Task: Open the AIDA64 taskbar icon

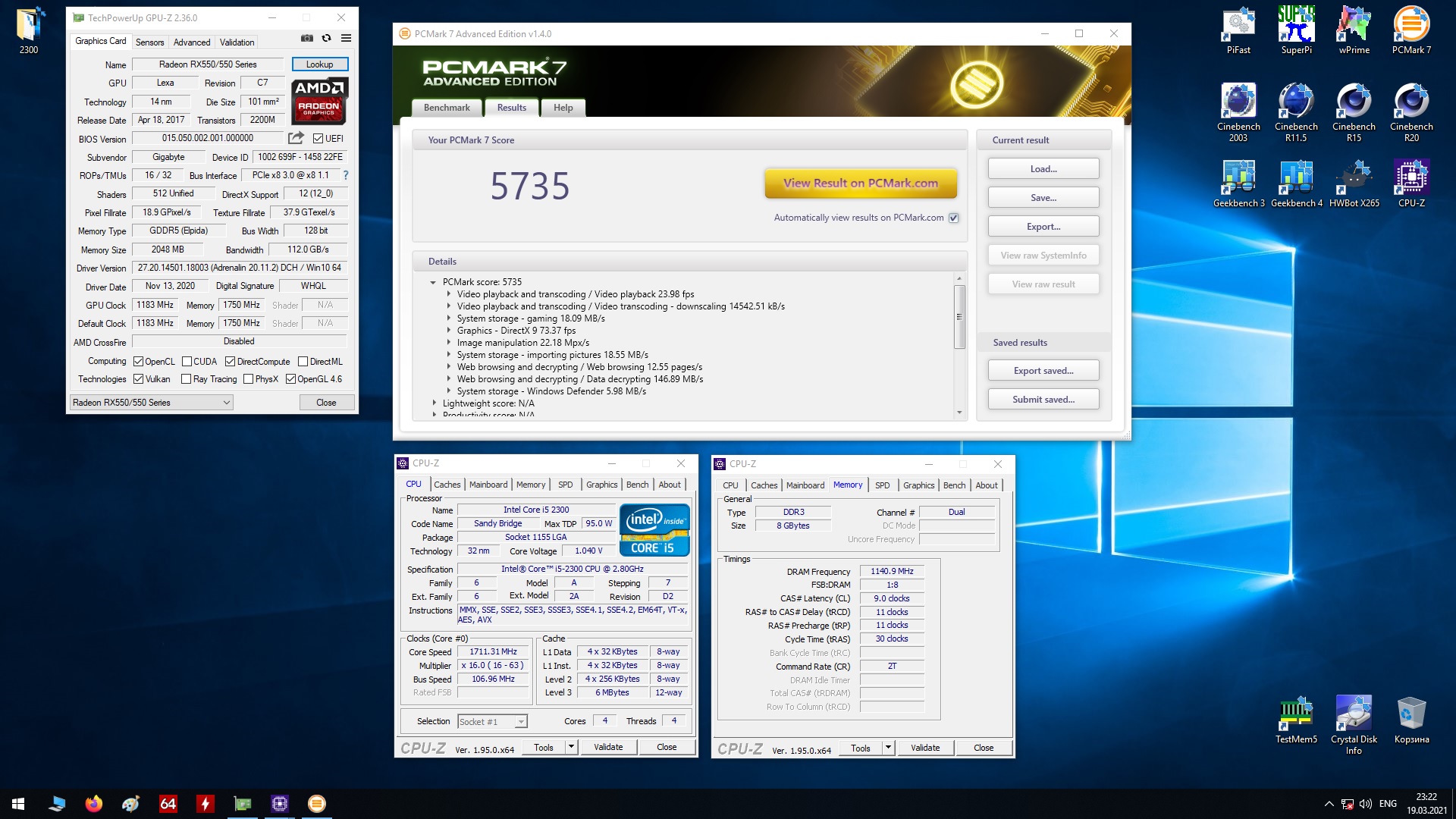Action: 168,804
